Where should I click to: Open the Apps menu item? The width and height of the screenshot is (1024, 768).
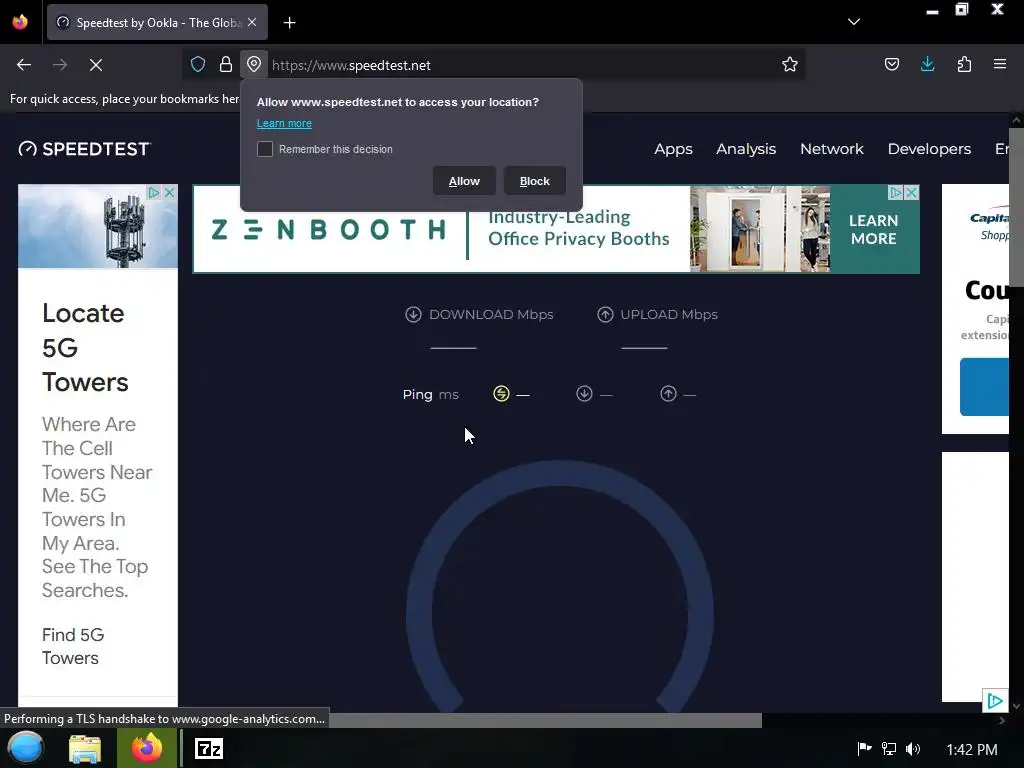coord(673,149)
